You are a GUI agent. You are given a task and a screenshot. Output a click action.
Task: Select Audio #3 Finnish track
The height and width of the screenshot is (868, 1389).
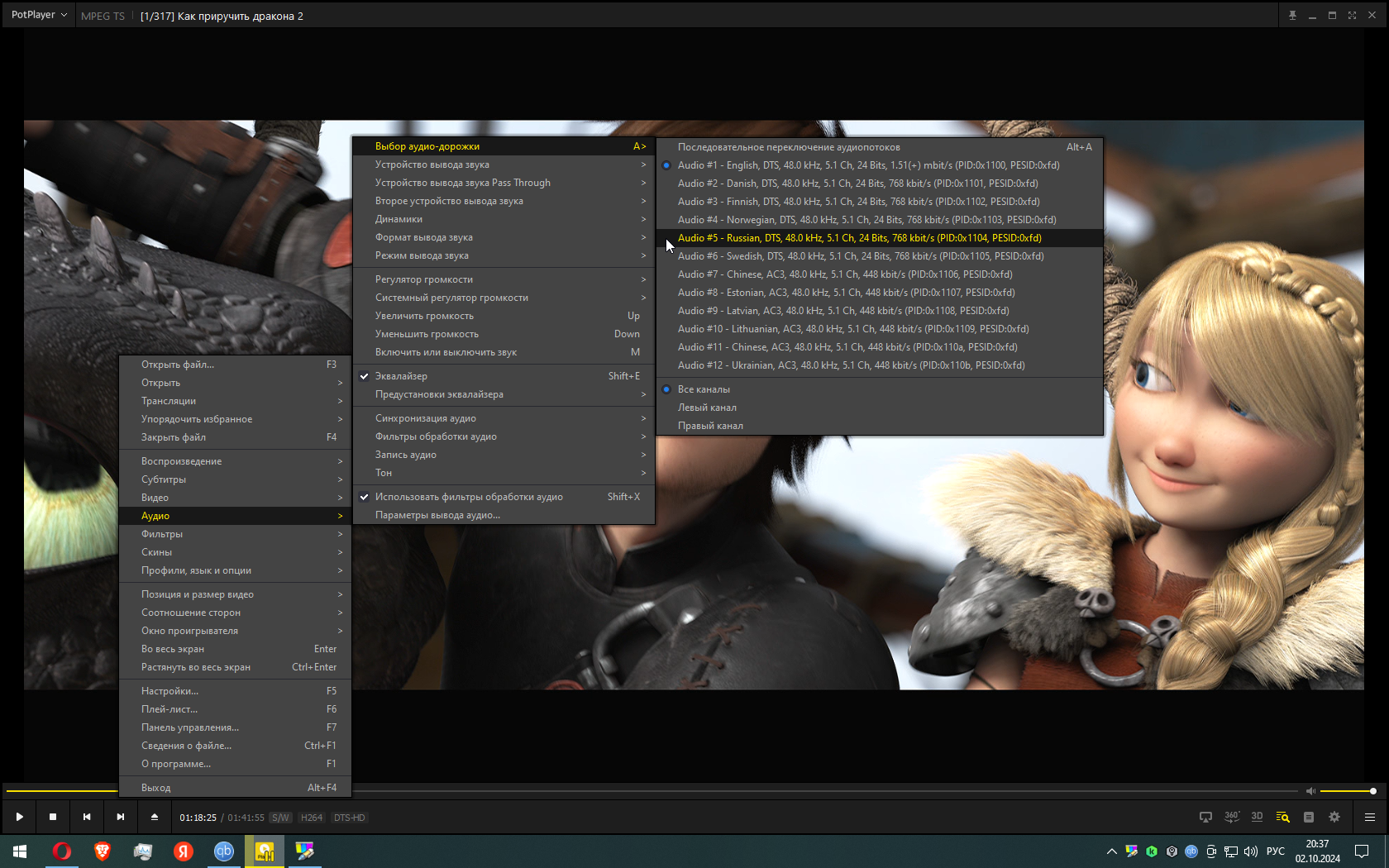(x=880, y=202)
